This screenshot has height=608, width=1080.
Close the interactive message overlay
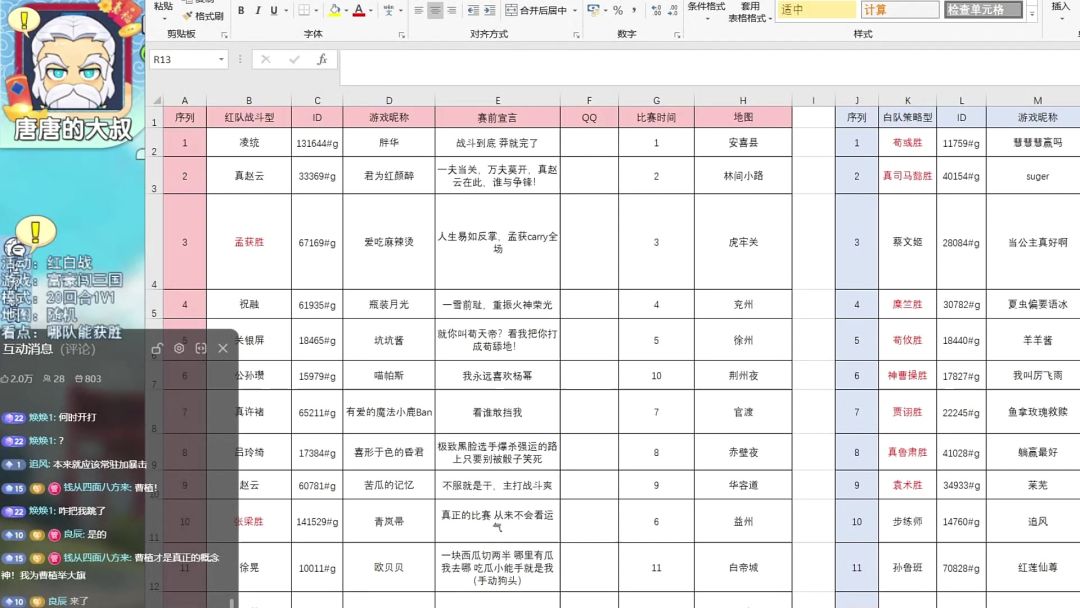pyautogui.click(x=223, y=348)
